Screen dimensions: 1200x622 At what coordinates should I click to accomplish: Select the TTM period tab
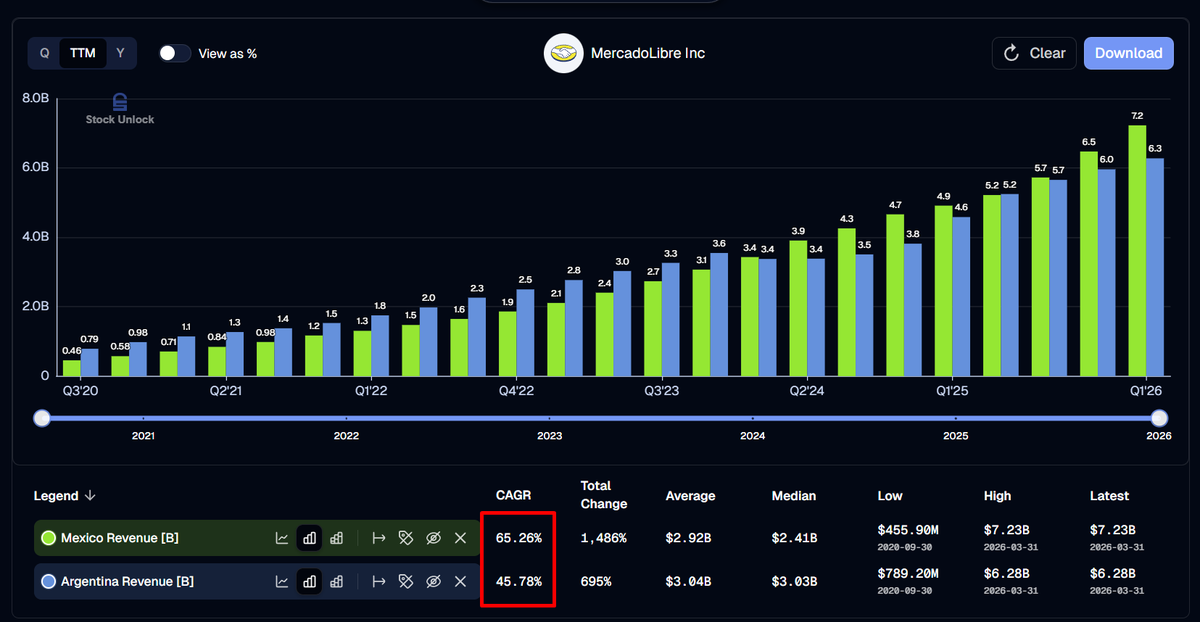(83, 53)
